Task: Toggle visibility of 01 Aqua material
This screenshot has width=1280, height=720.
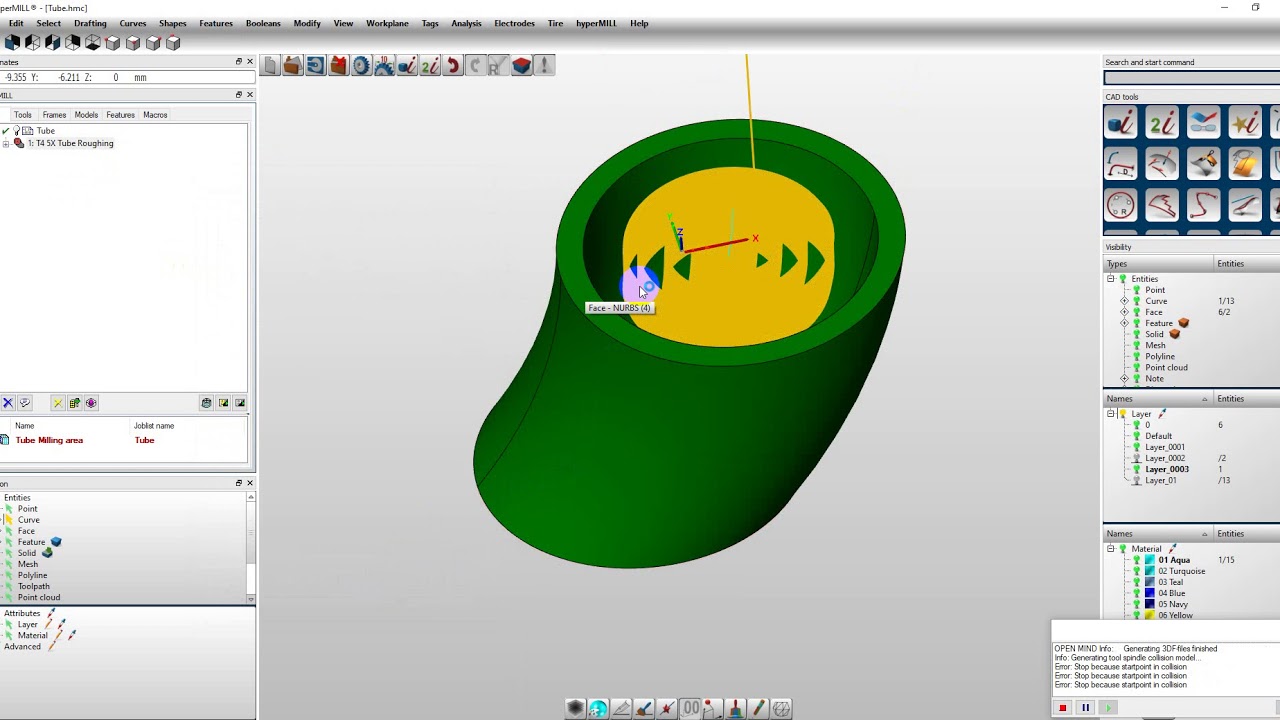Action: [1136, 560]
